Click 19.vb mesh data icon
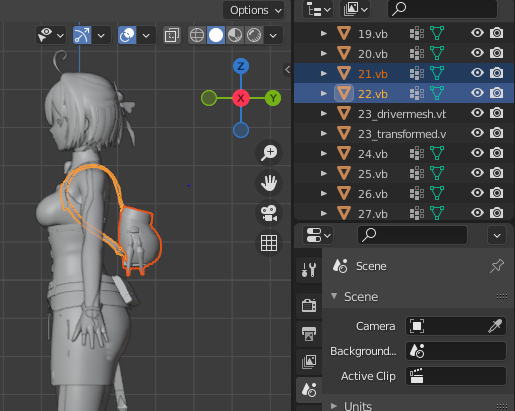The height and width of the screenshot is (411, 515). (x=437, y=33)
